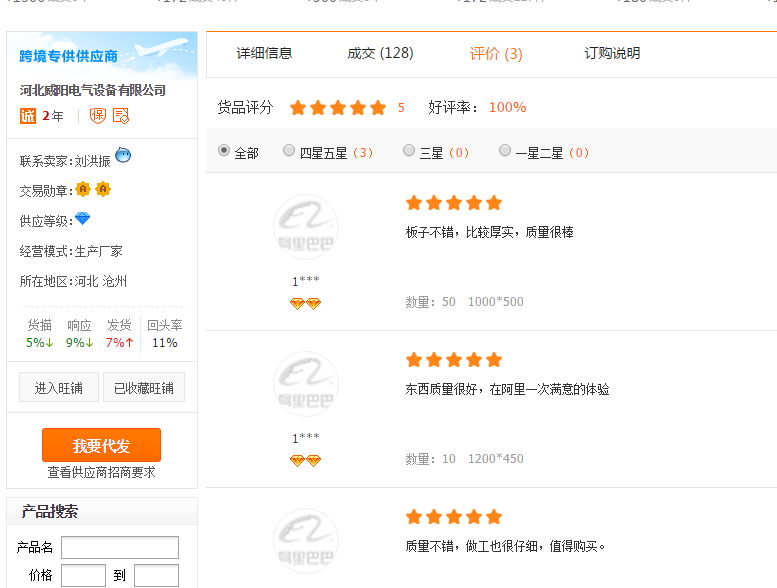
Task: Click the 好评率 100% value
Action: [x=507, y=107]
